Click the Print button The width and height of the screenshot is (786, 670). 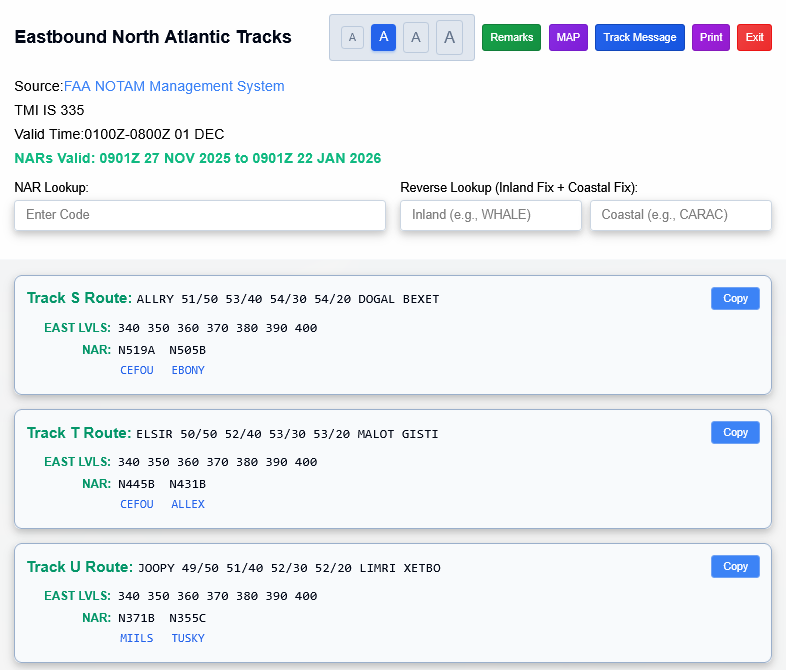[x=711, y=38]
